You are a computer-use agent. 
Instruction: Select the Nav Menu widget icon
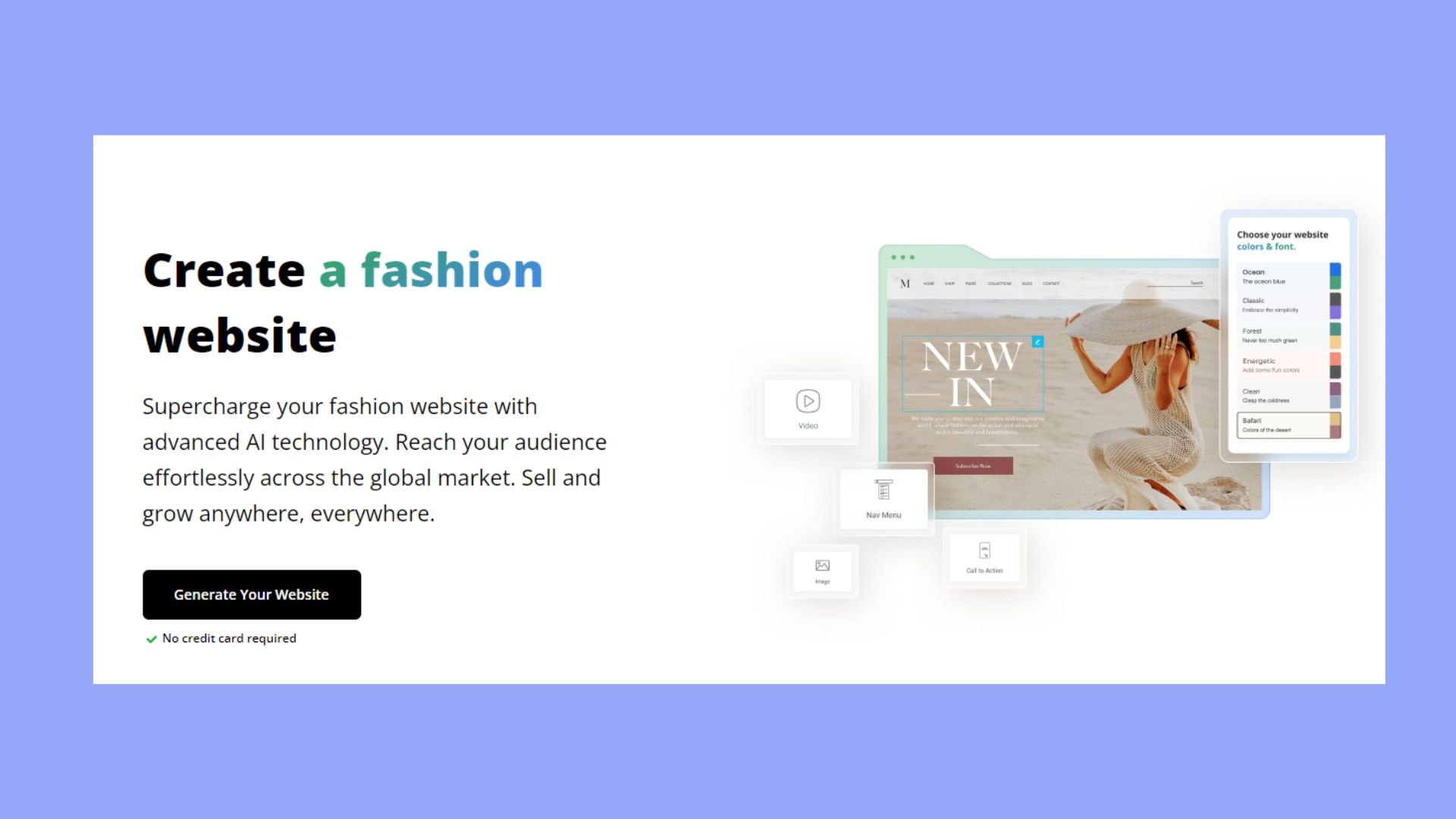(883, 490)
